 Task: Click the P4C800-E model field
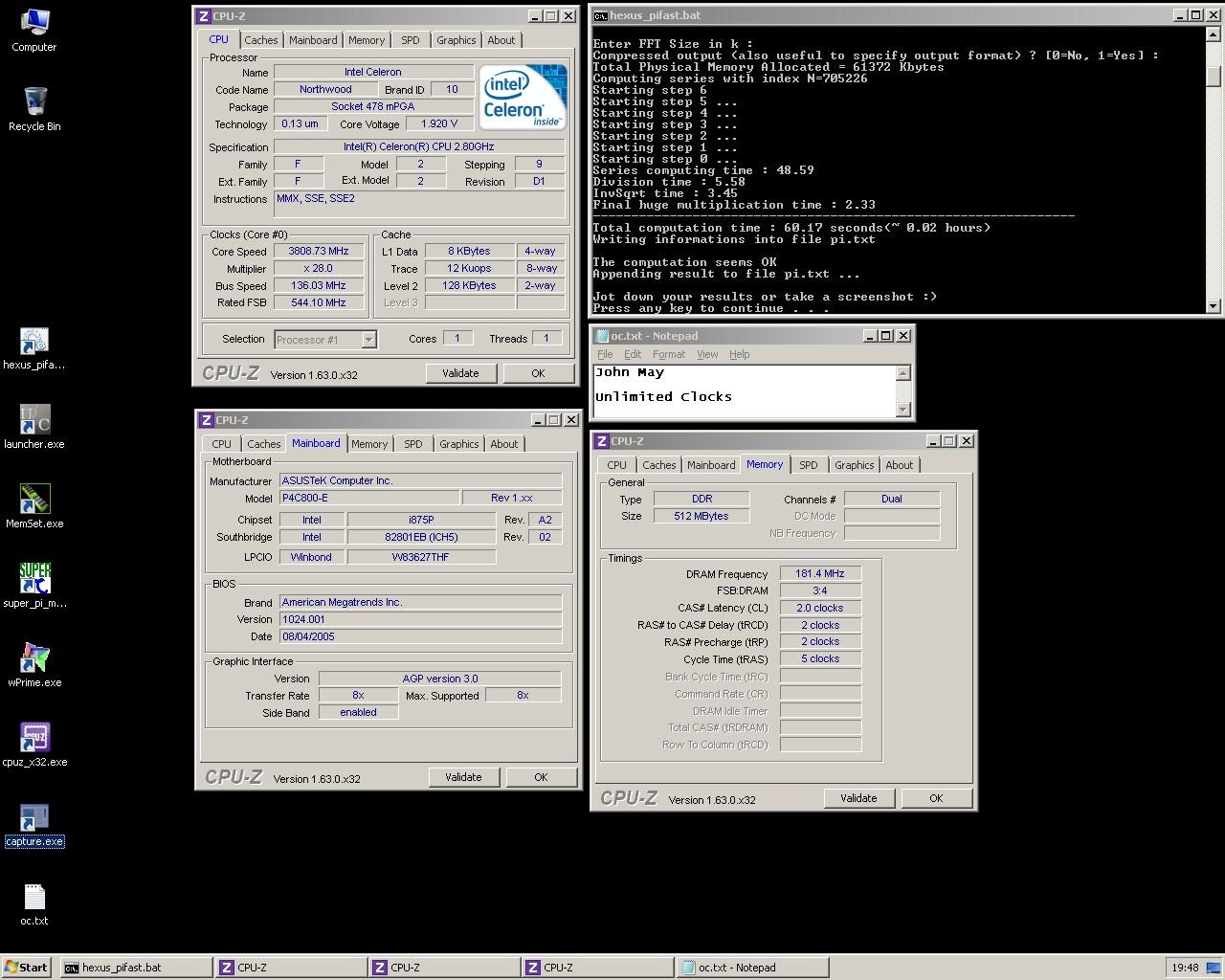click(x=368, y=498)
